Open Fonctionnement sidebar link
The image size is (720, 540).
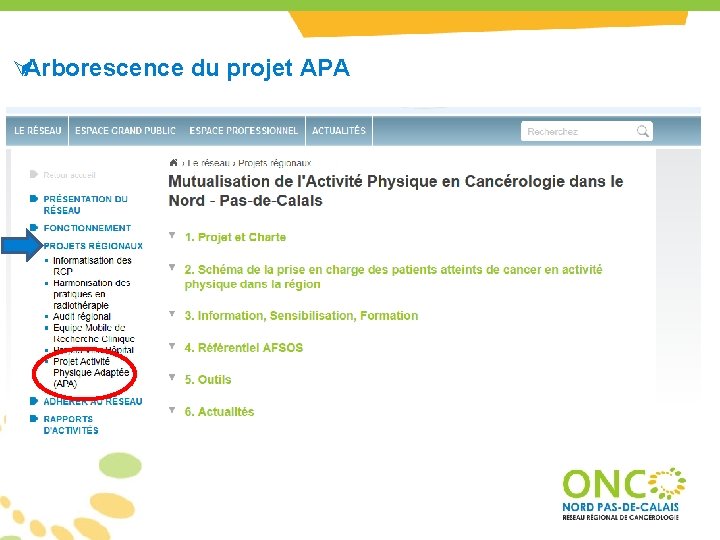(87, 228)
